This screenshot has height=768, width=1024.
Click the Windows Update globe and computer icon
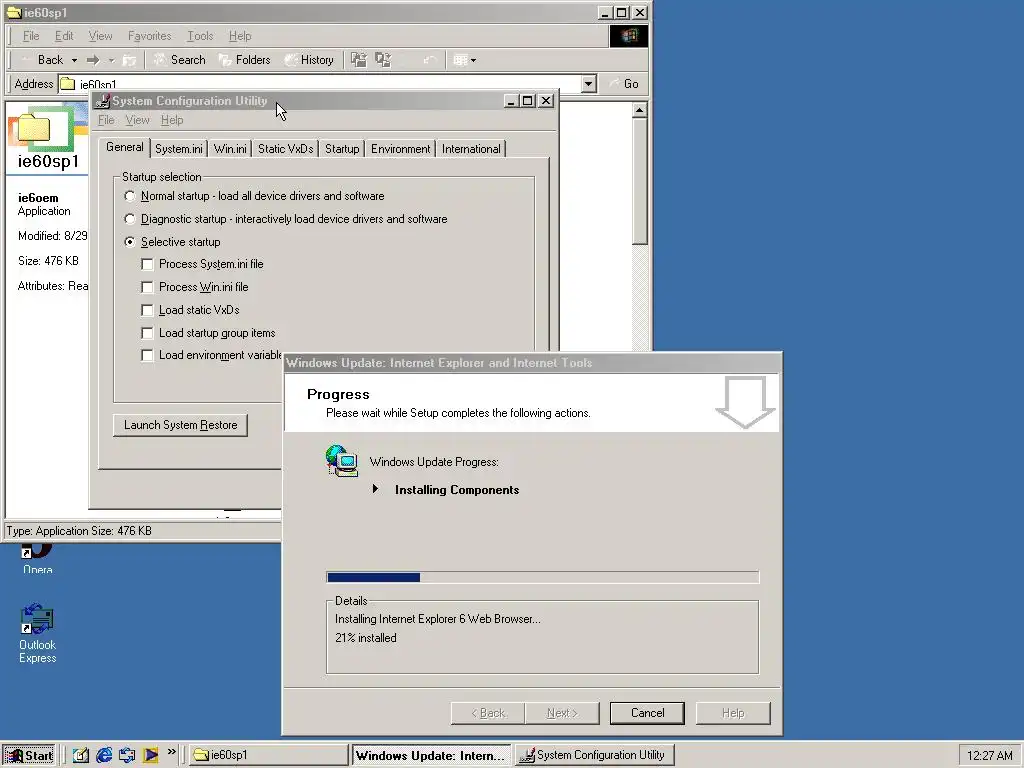(x=342, y=461)
